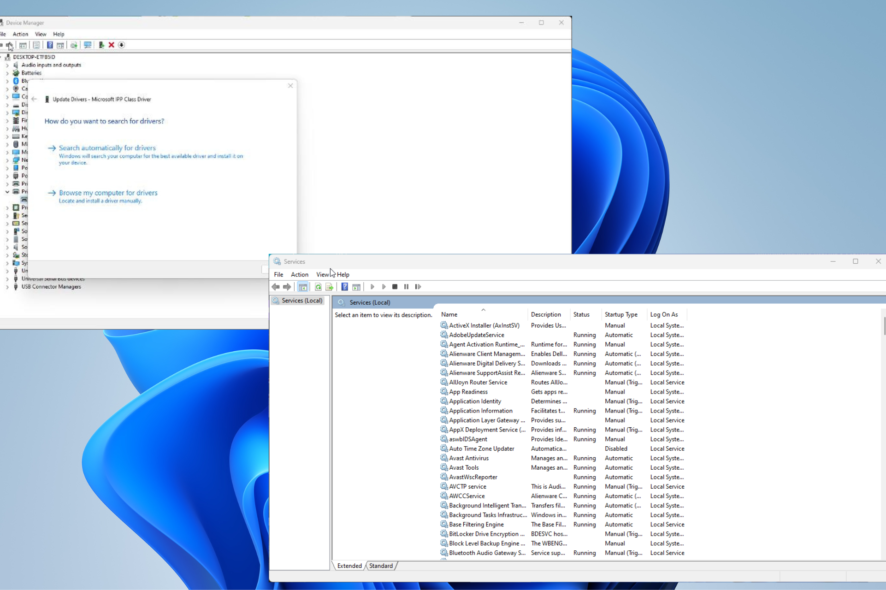Click the blue Help icon in Device Manager
The width and height of the screenshot is (886, 590).
tap(50, 45)
